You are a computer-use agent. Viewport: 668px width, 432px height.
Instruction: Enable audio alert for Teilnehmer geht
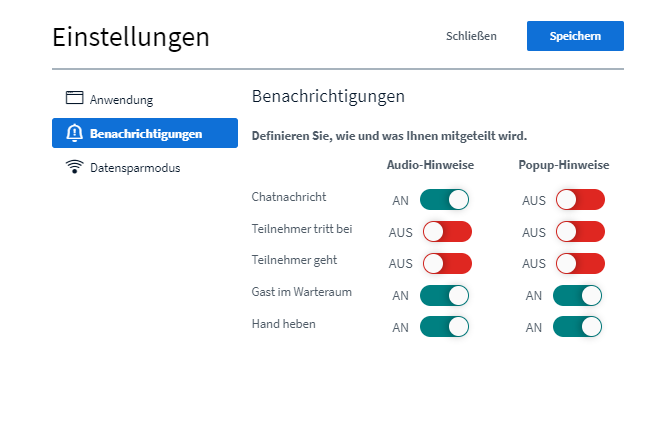(446, 263)
